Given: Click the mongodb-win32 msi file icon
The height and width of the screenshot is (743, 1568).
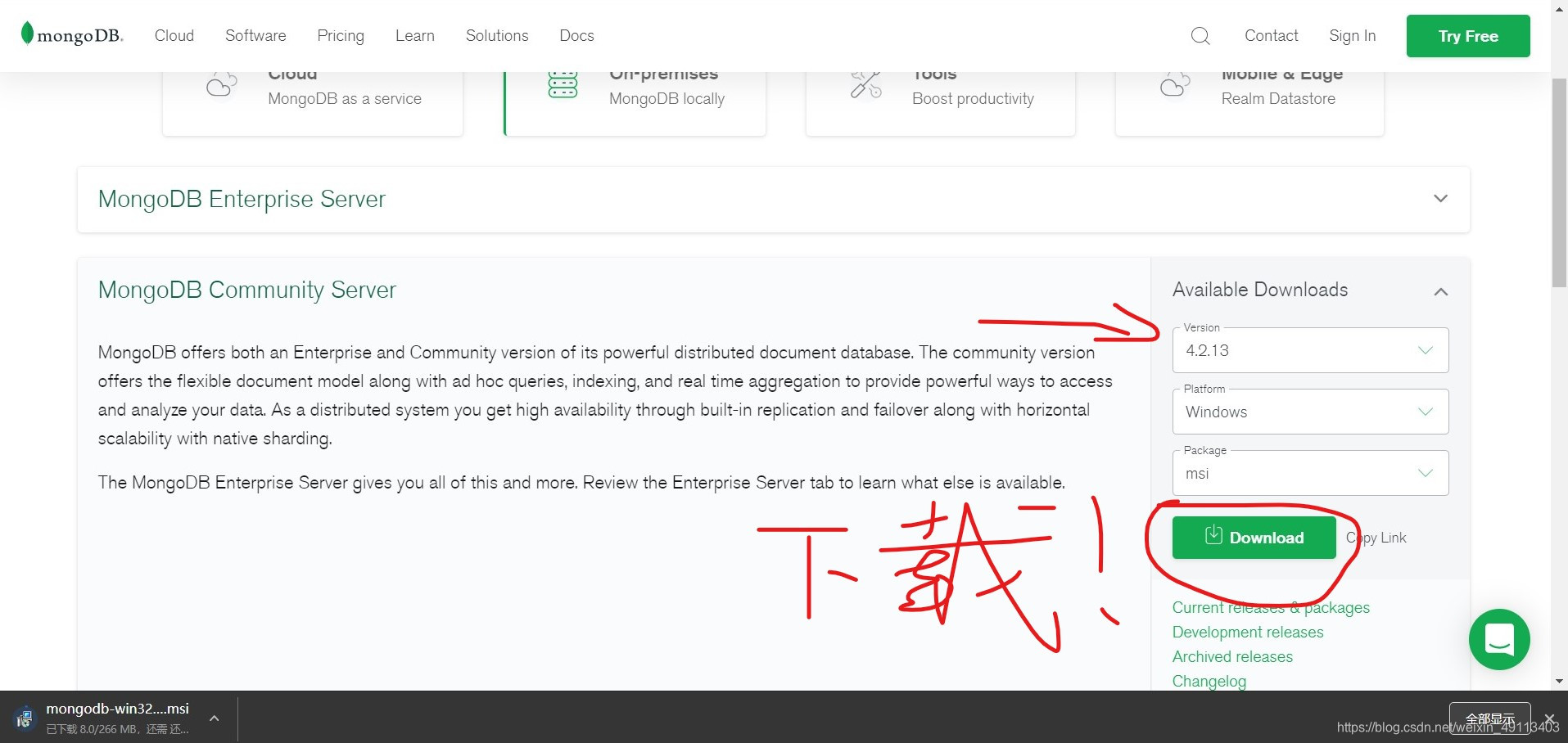Looking at the screenshot, I should 24,718.
